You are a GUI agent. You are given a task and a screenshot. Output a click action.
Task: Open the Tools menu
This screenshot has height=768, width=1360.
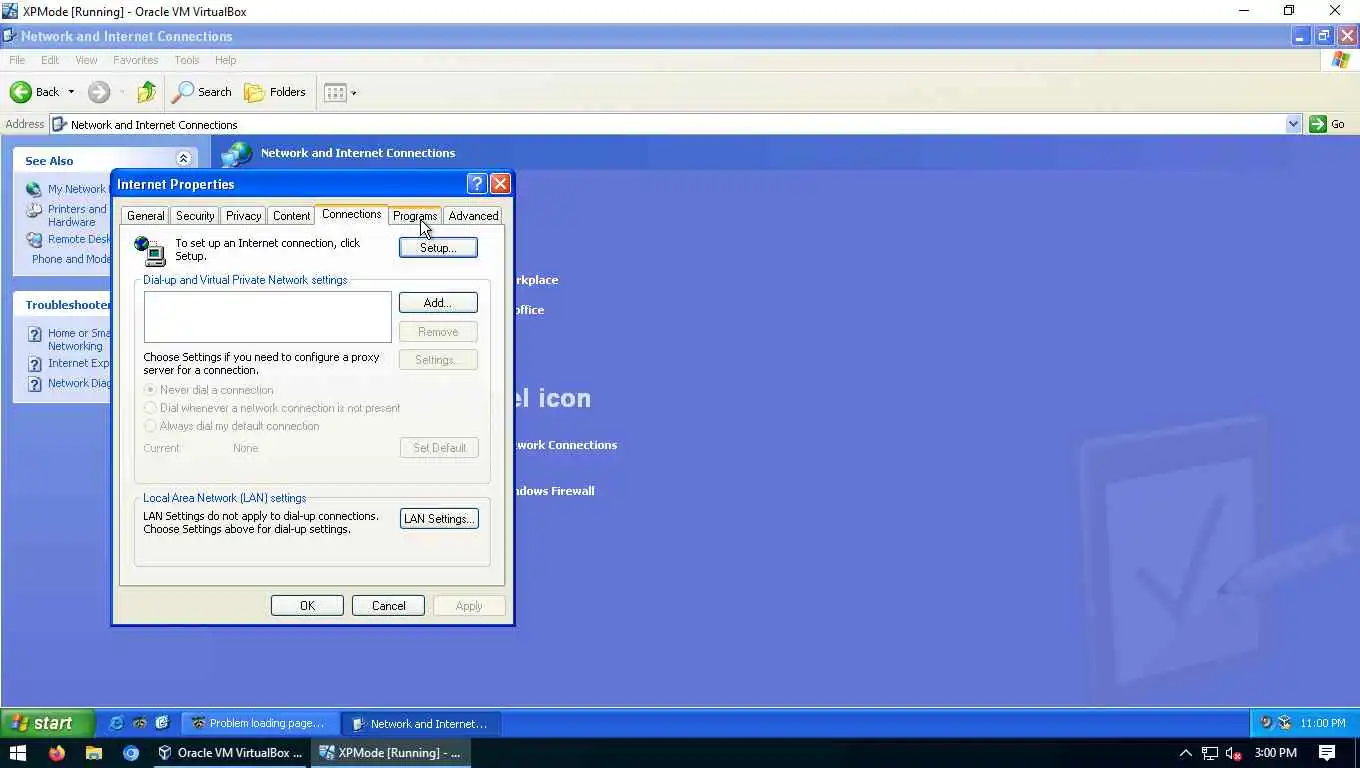point(187,60)
